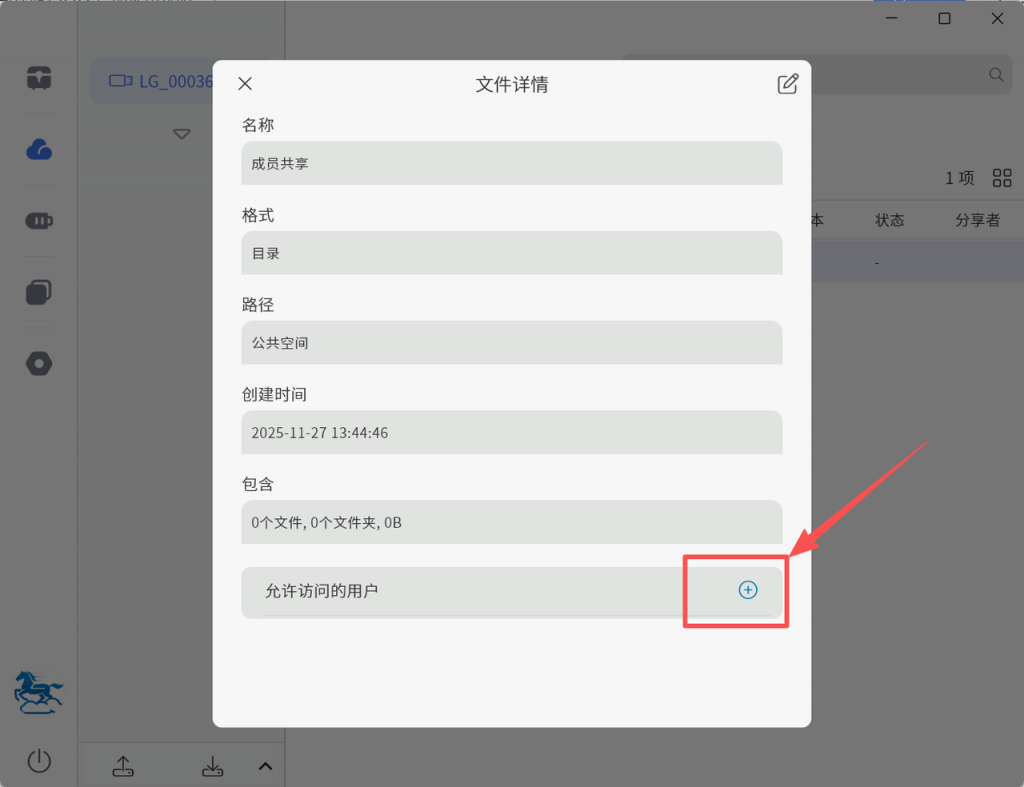Click the 分享者 column header

(977, 220)
